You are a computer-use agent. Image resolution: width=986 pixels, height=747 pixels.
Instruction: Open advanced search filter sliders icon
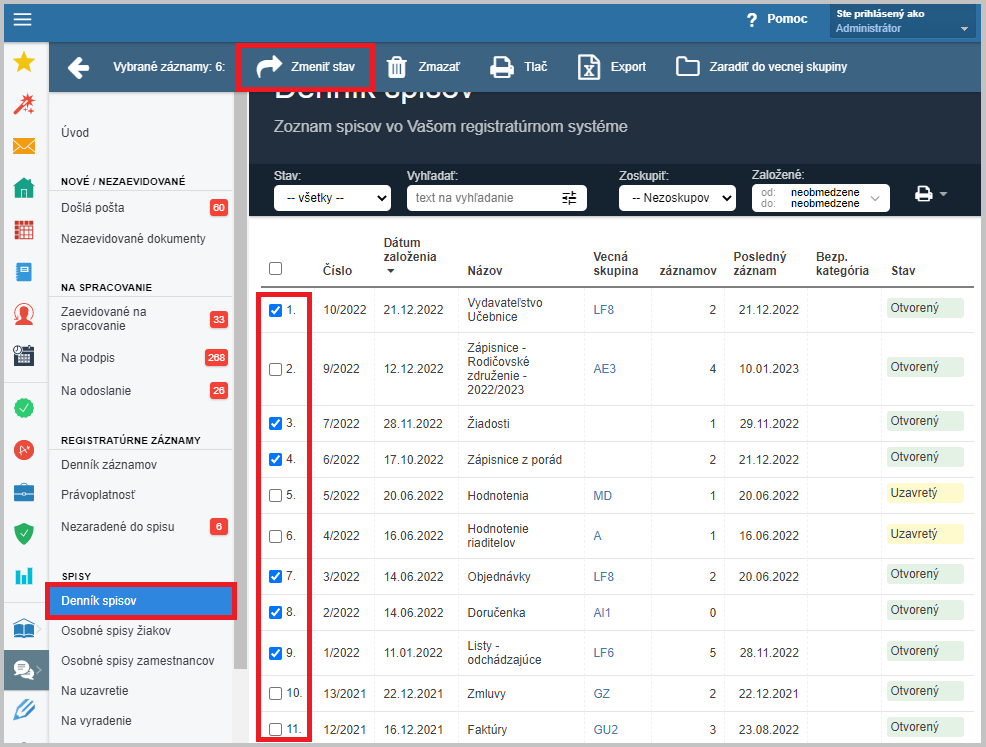(569, 198)
